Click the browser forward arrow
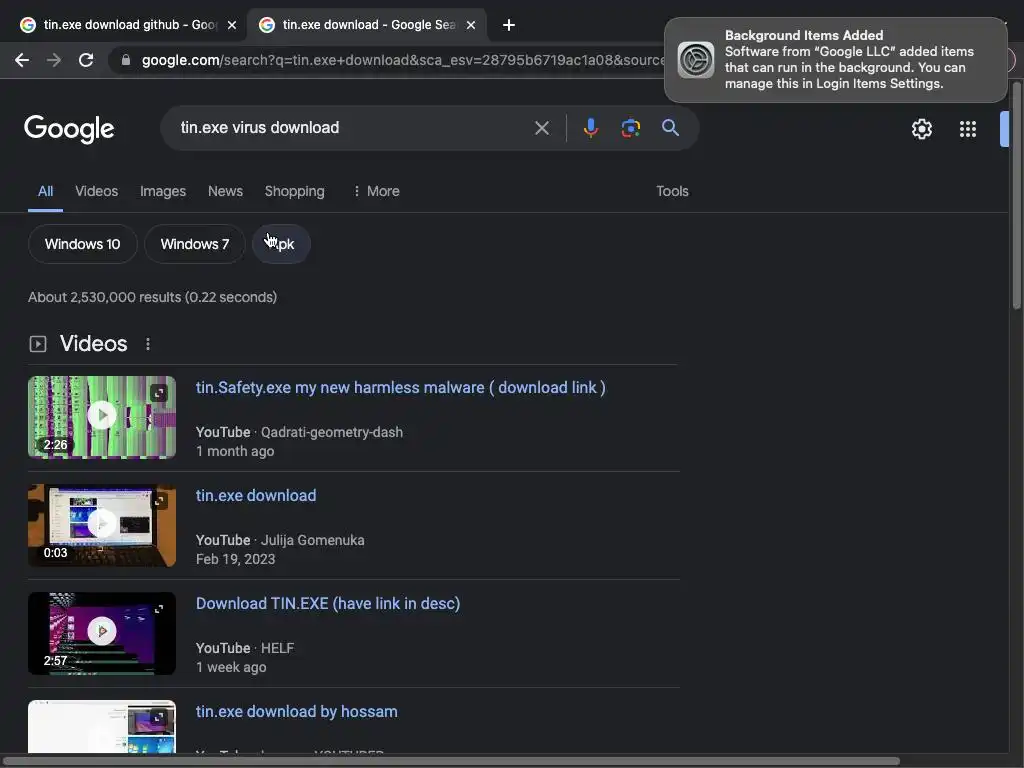1024x768 pixels. click(x=54, y=60)
